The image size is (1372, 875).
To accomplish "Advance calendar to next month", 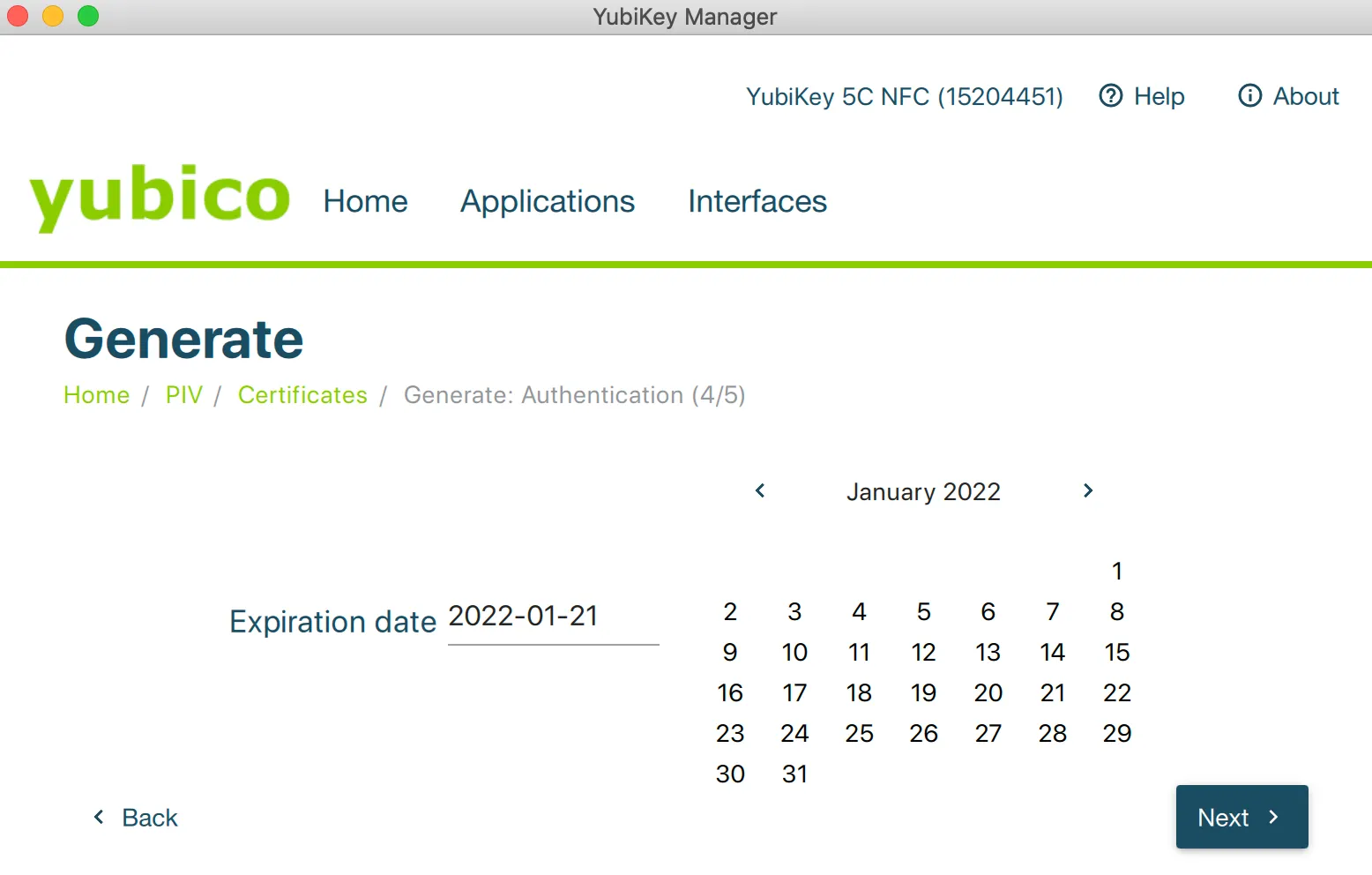I will coord(1088,491).
